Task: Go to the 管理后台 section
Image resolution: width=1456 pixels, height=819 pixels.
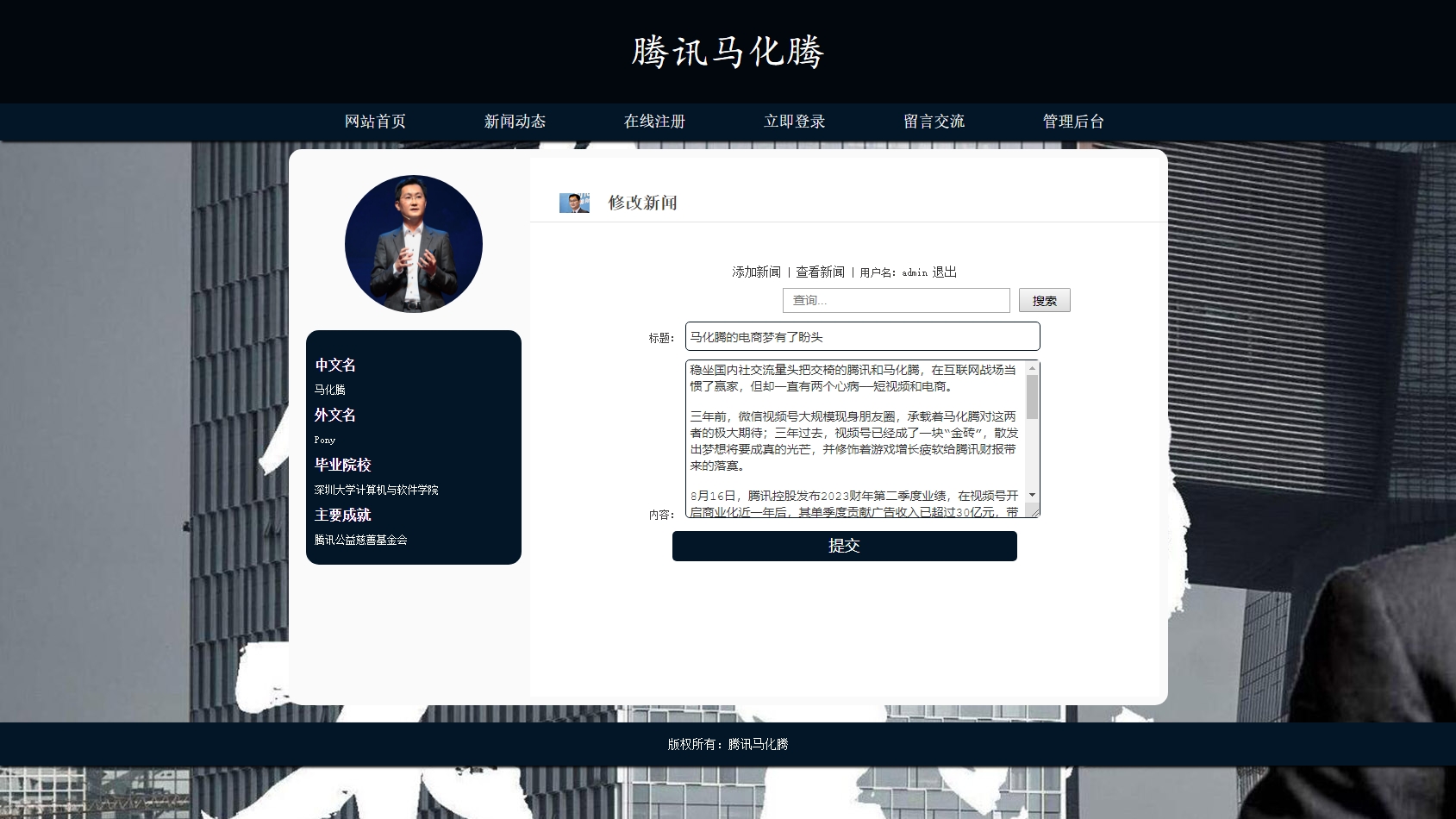Action: [x=1073, y=122]
